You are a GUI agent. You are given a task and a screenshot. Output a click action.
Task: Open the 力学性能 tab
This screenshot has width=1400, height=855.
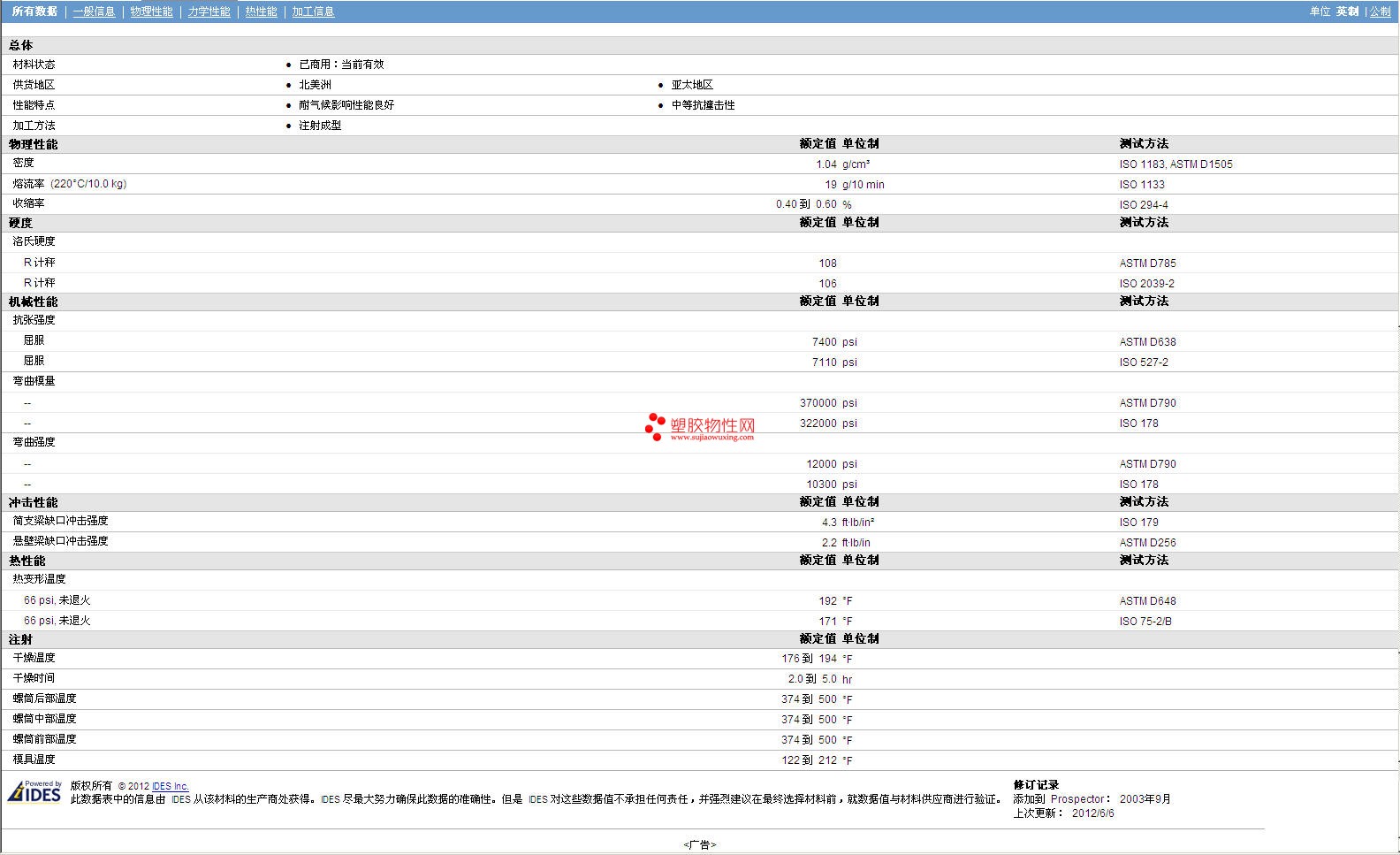pos(209,11)
